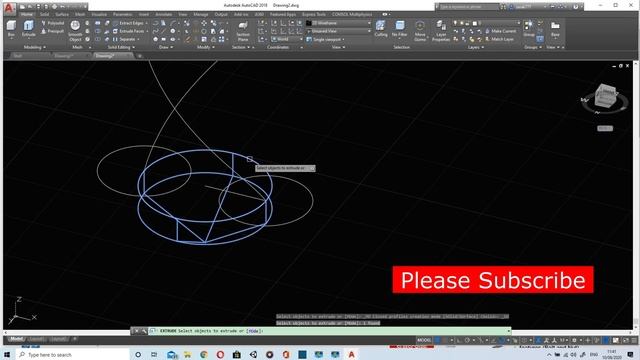
Task: Select the Move Gizmo tool
Action: [x=420, y=31]
